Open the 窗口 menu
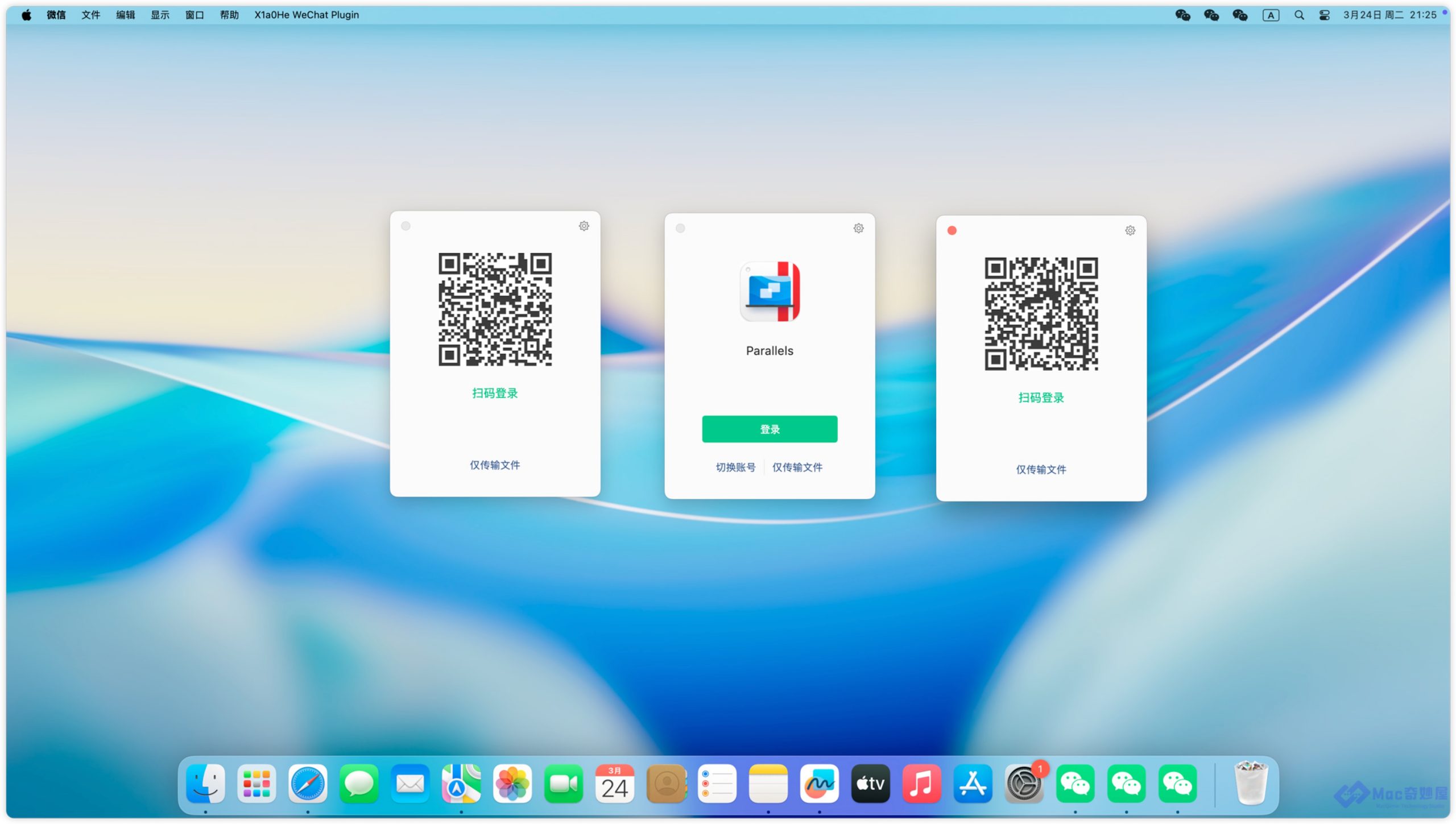1456x824 pixels. click(194, 15)
